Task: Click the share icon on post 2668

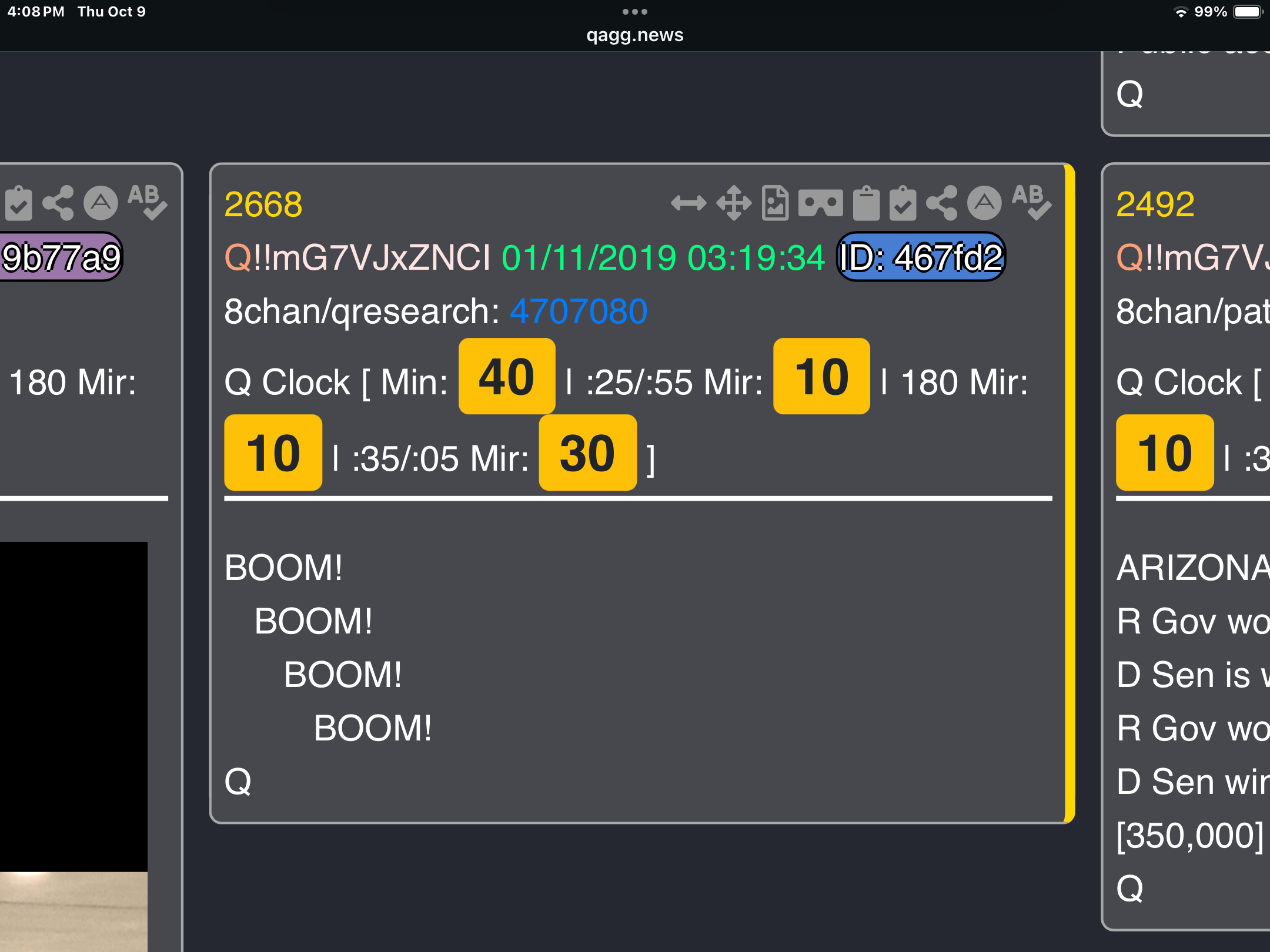Action: (941, 203)
